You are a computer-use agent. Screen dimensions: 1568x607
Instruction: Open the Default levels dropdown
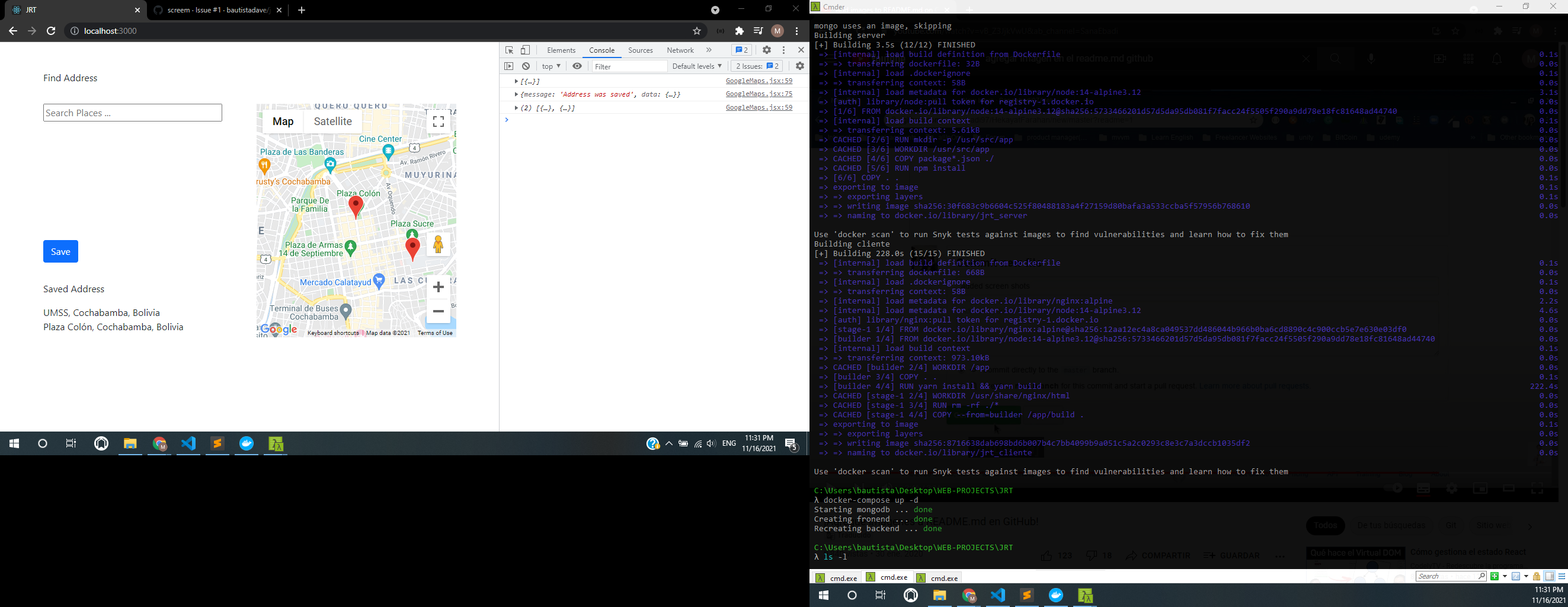[697, 66]
